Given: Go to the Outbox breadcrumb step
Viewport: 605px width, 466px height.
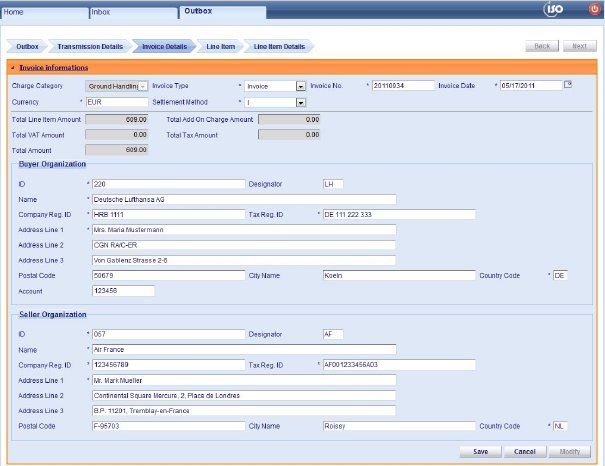Looking at the screenshot, I should click(27, 47).
